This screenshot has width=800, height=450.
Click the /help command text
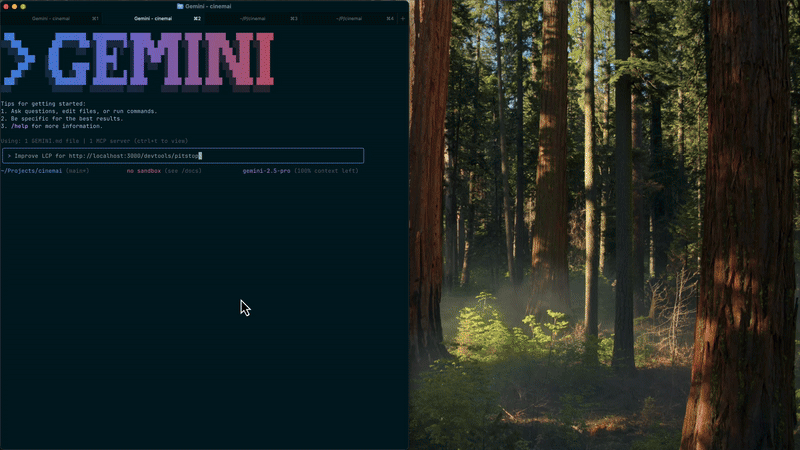pos(19,126)
